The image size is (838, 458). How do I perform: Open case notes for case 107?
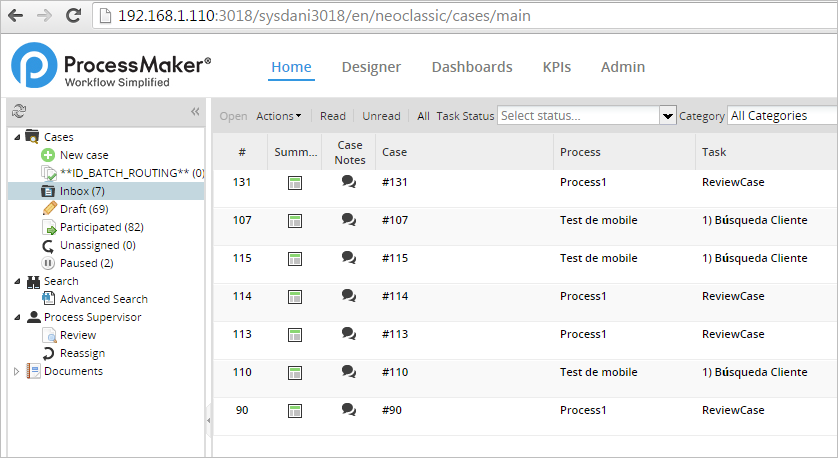(x=348, y=220)
